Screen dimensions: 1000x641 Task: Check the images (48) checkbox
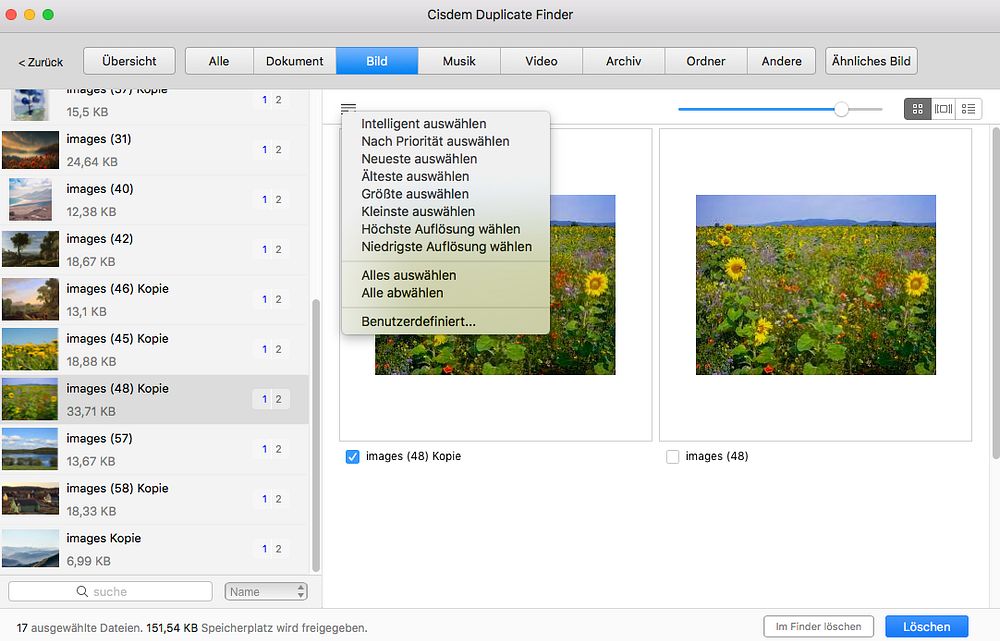tap(672, 457)
